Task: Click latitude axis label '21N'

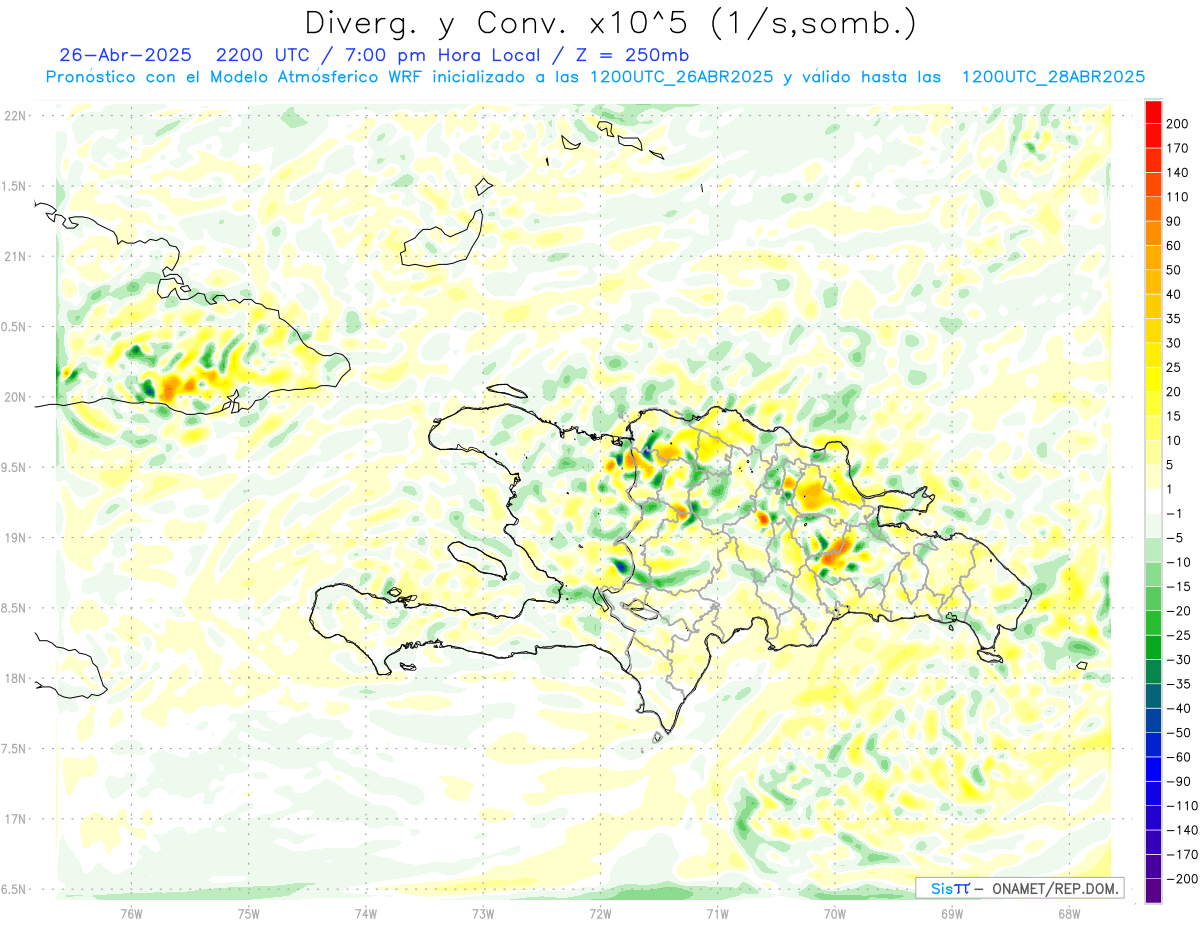Action: [15, 256]
